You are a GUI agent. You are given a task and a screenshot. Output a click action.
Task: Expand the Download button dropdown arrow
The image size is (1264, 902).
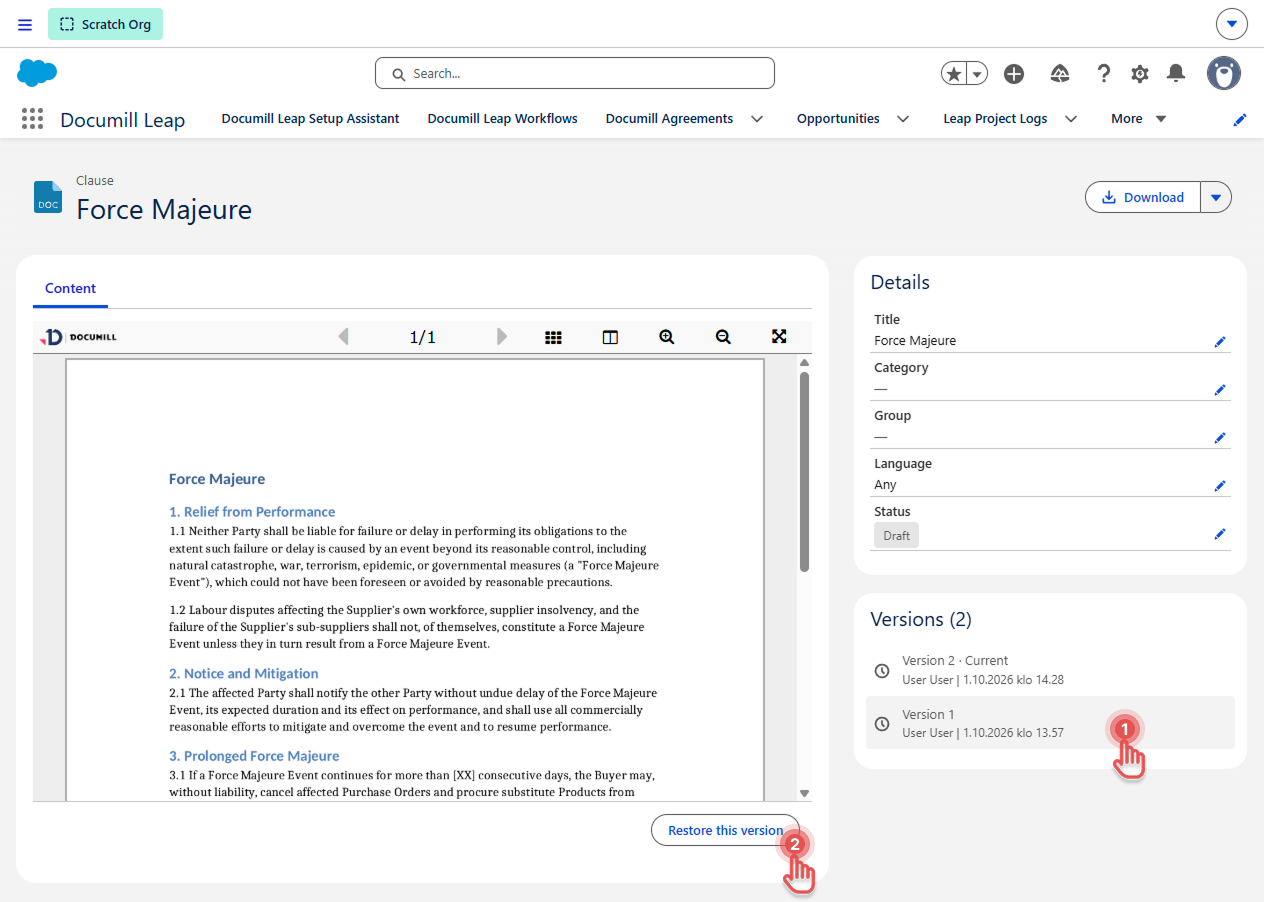pyautogui.click(x=1216, y=197)
